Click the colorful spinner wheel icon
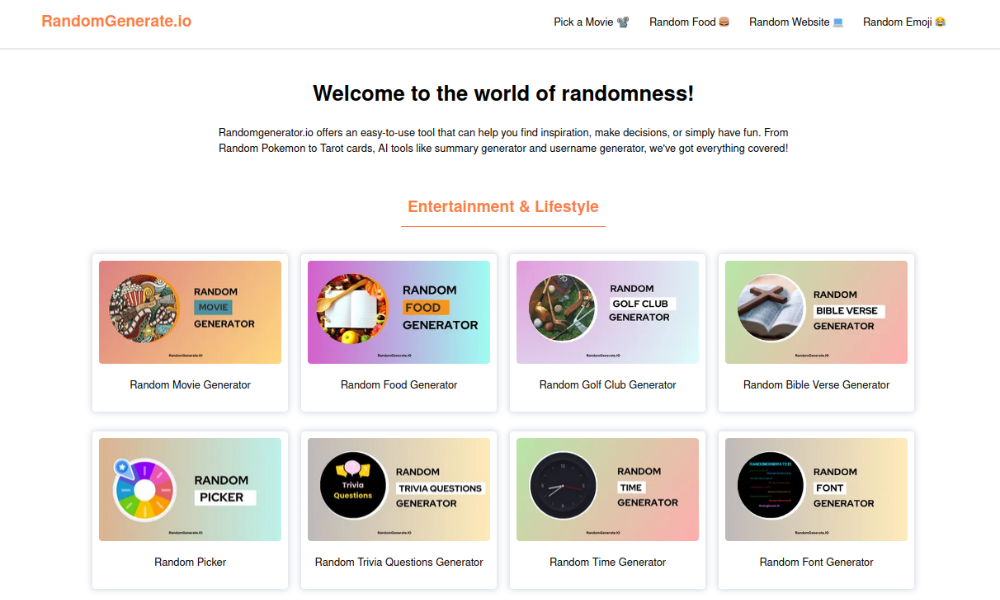1000x600 pixels. 144,489
